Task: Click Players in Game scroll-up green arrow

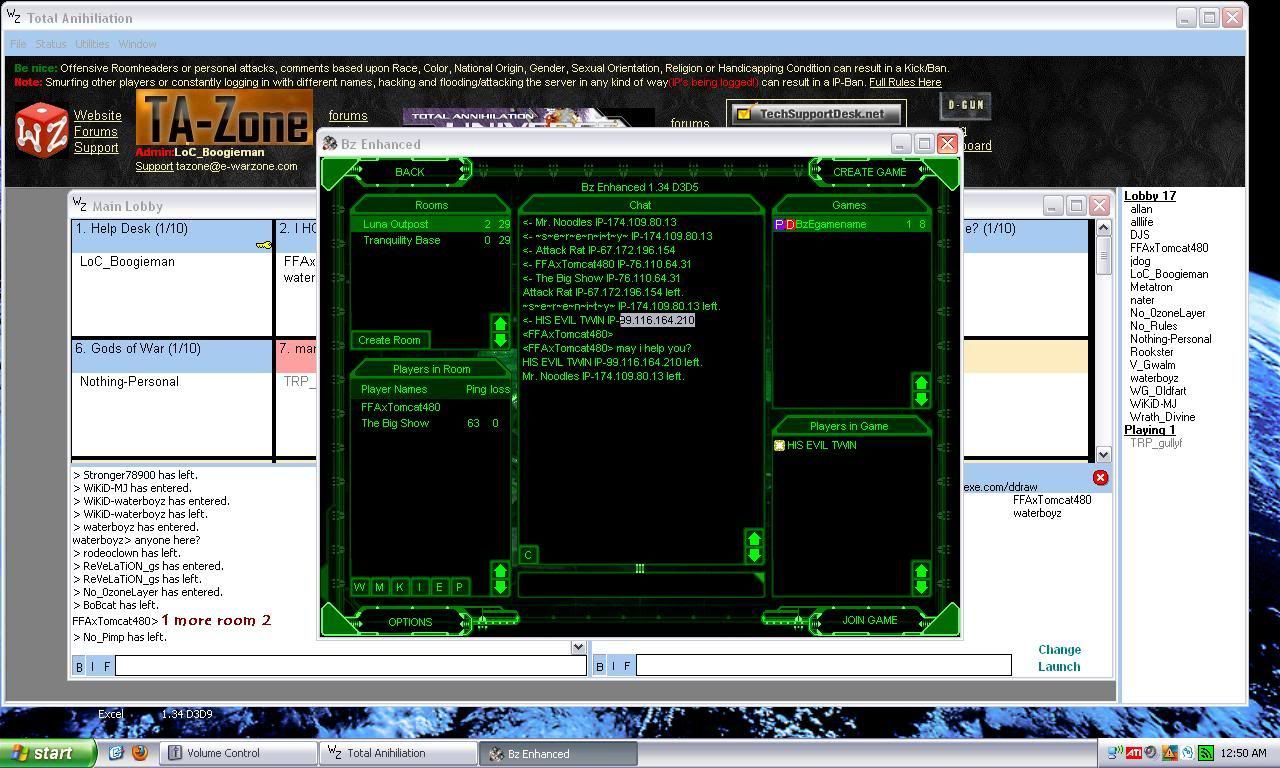Action: 921,571
